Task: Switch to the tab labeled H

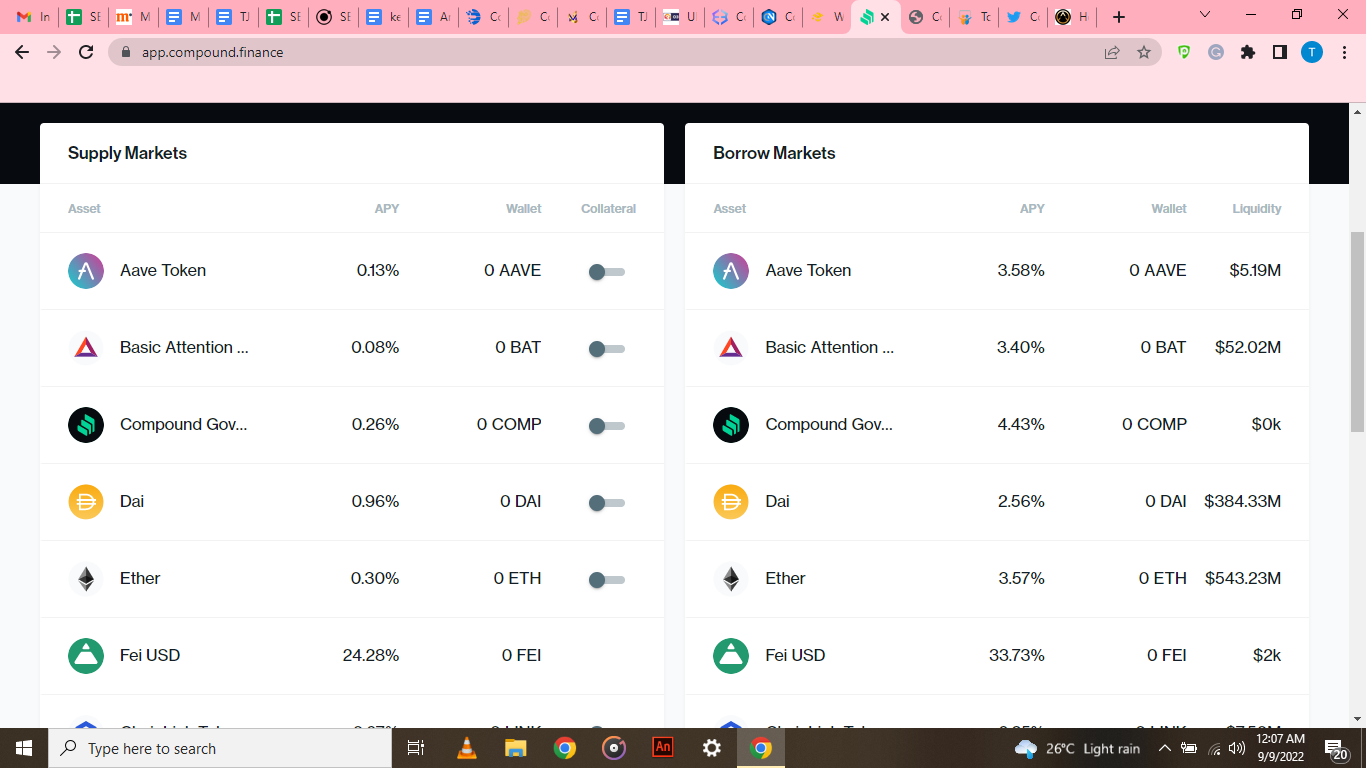Action: 1072,17
